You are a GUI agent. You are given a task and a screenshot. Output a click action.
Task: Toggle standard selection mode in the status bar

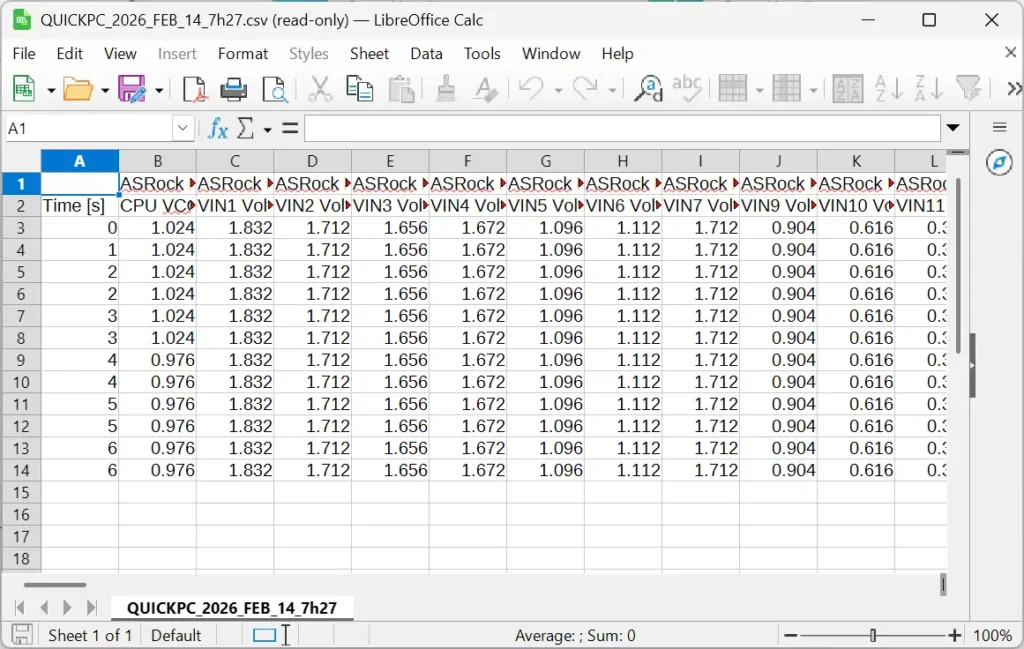[266, 635]
